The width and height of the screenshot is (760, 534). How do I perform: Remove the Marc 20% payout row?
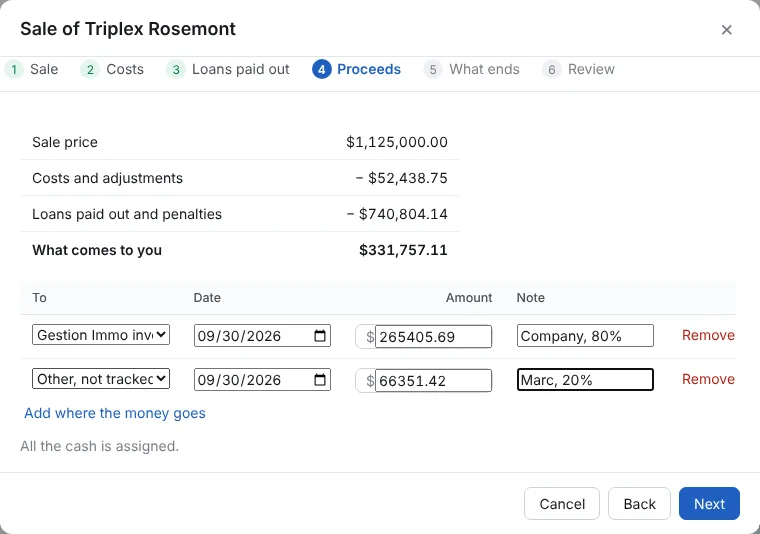[708, 379]
